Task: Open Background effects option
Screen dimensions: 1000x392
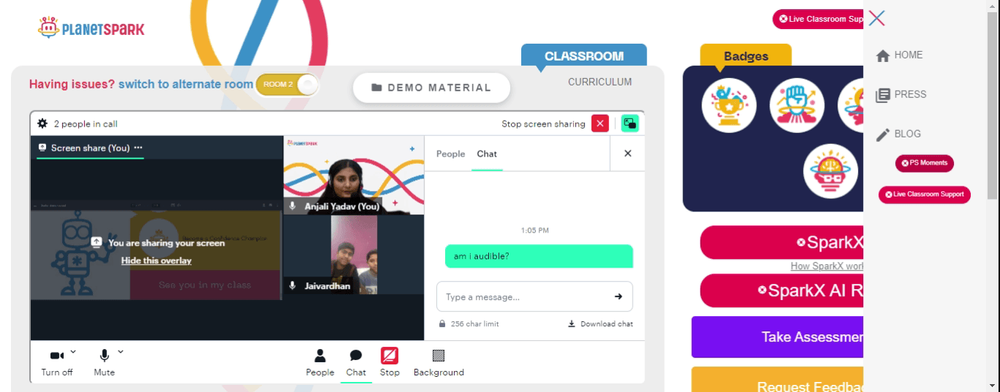Action: [439, 363]
